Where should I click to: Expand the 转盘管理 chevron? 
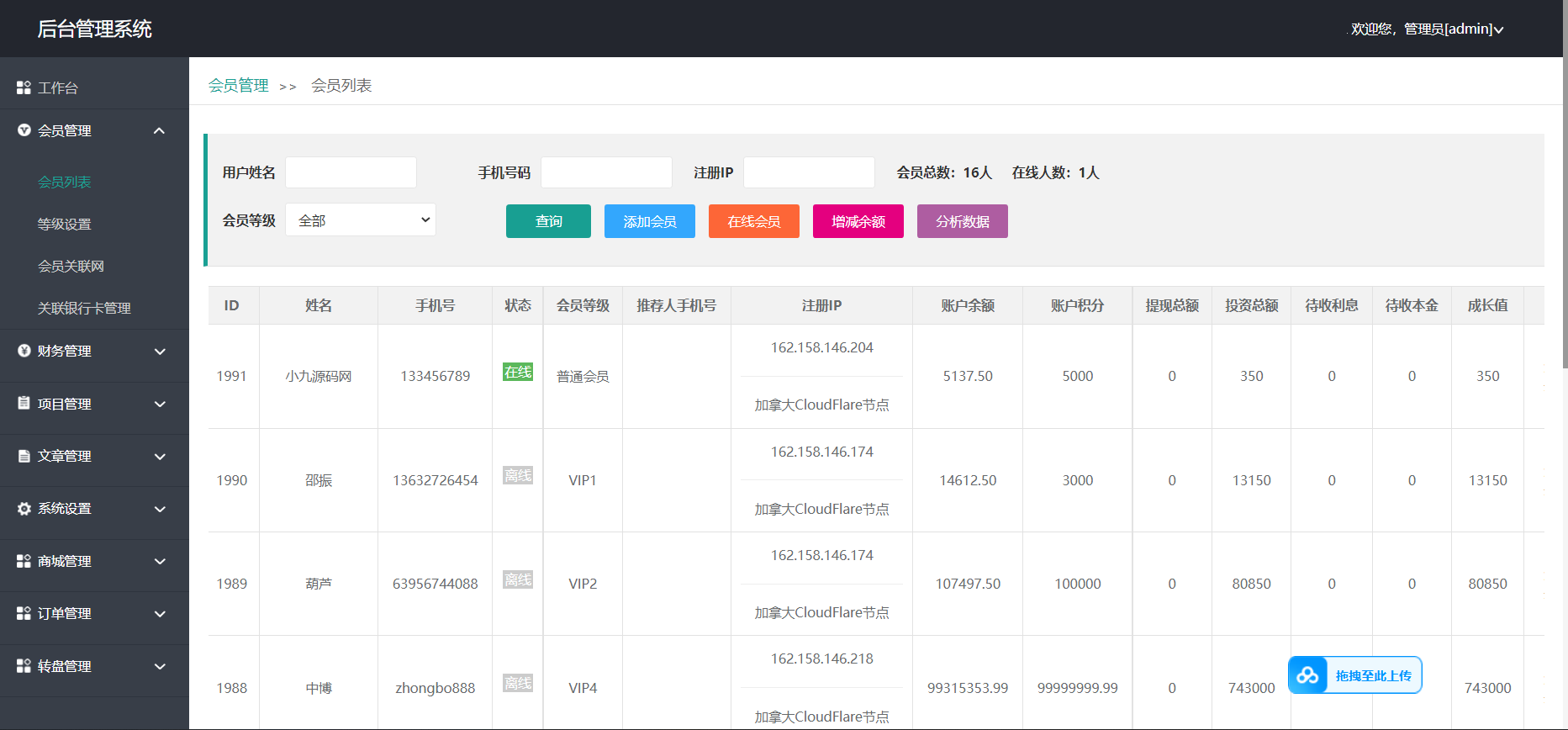tap(160, 667)
